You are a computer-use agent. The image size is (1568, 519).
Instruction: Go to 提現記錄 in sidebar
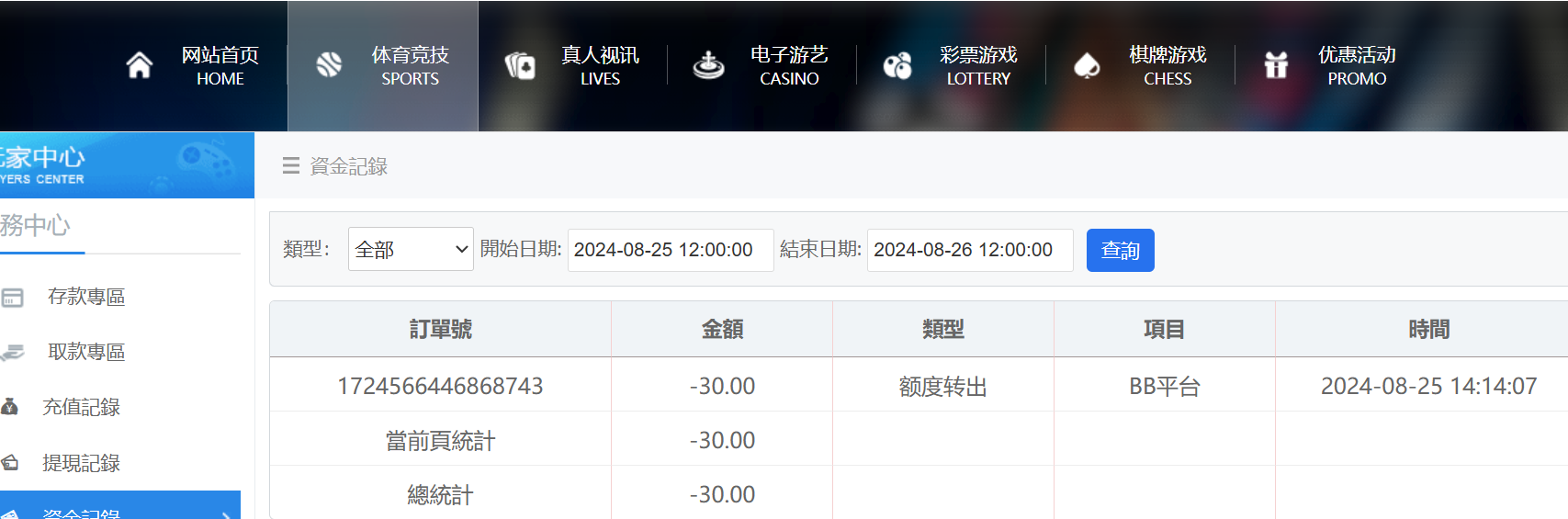click(x=81, y=463)
